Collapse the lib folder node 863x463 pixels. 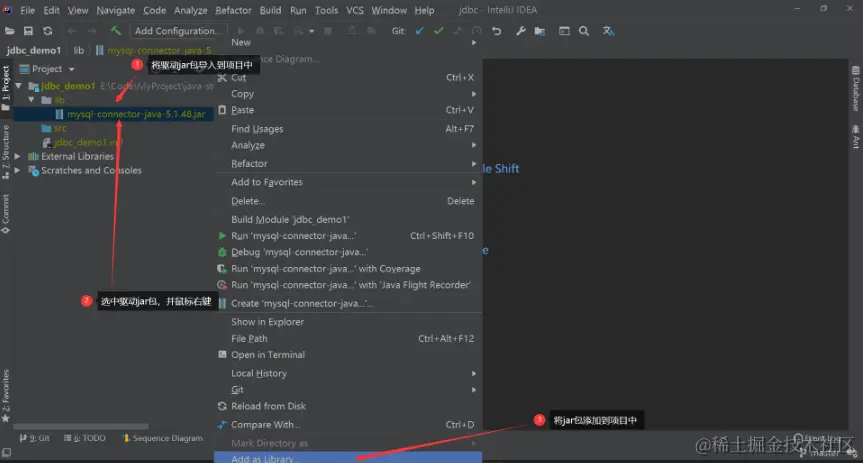(31, 100)
